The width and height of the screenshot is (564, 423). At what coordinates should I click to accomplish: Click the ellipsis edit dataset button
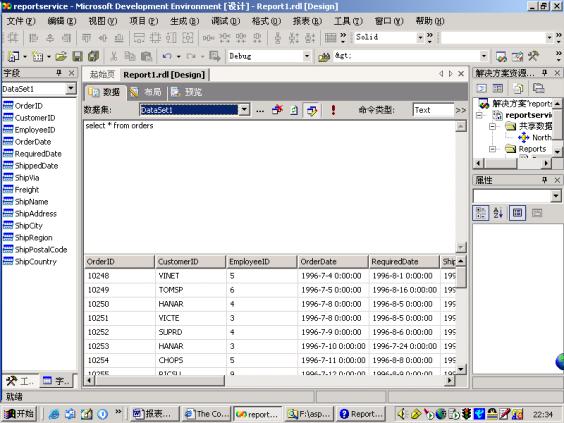pos(260,111)
